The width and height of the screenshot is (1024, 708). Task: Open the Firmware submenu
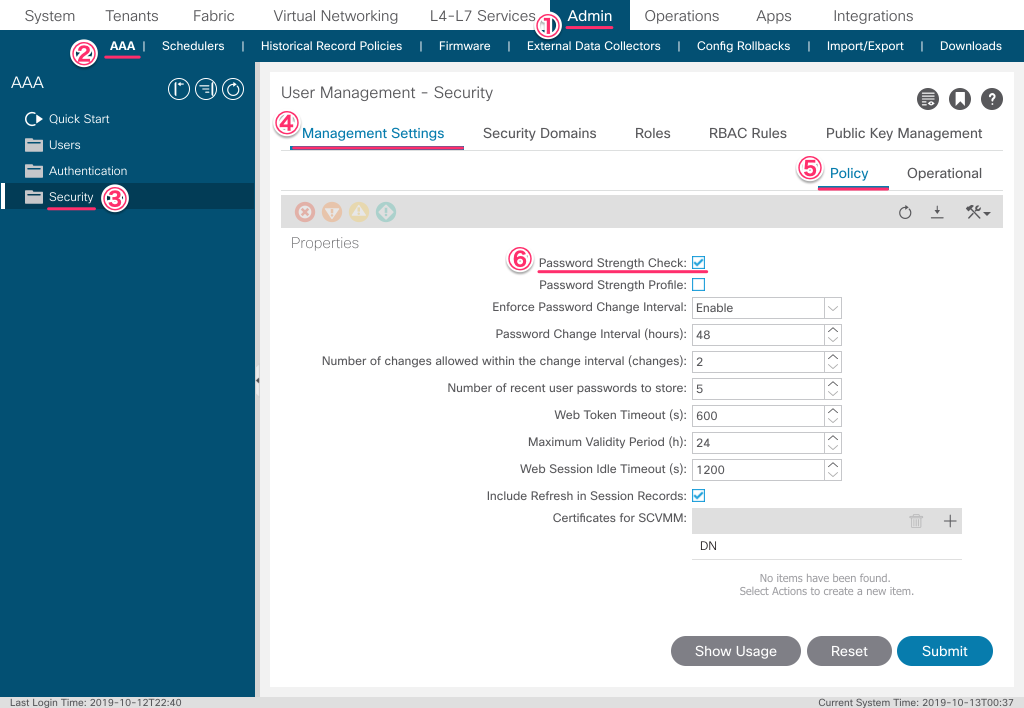[464, 46]
